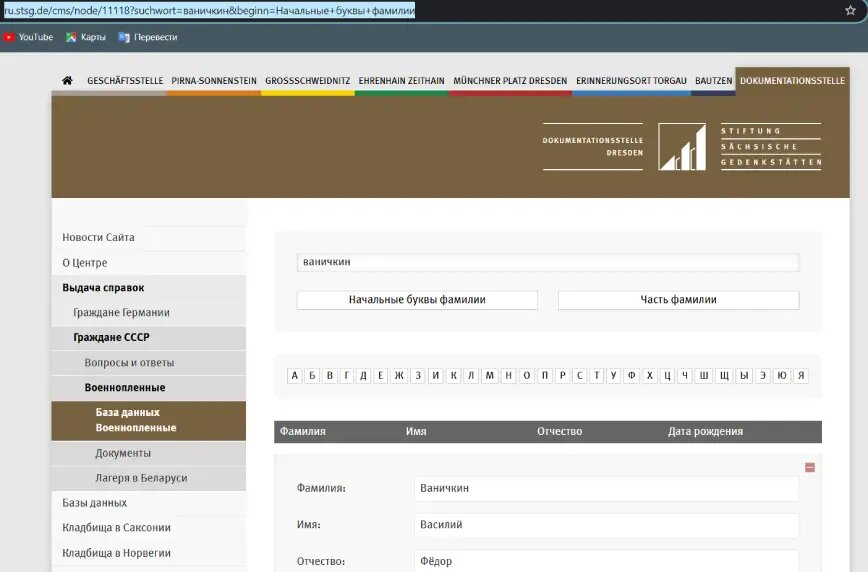Filter by letter Р
Screen dimensions: 868x572
tap(562, 376)
